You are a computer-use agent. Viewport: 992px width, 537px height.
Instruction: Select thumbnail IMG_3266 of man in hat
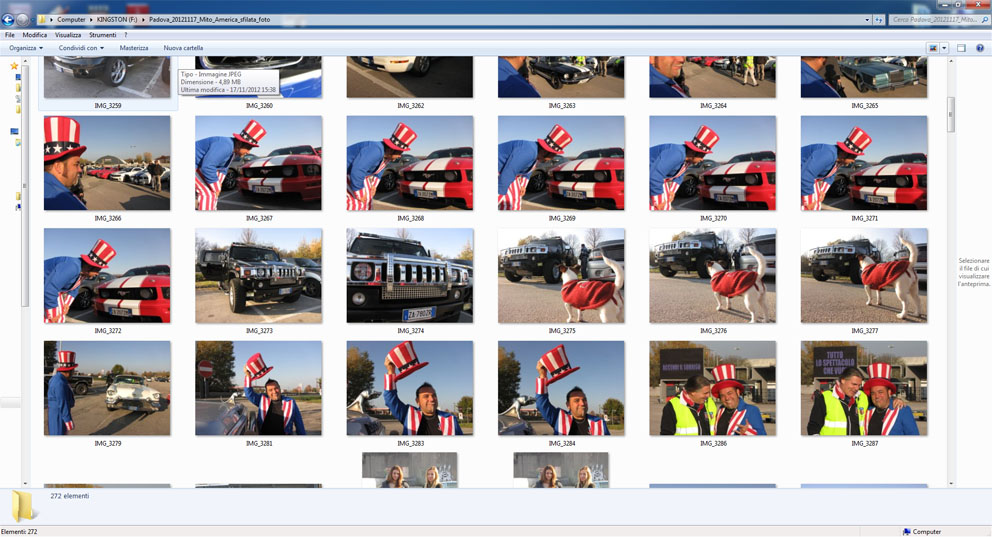[x=107, y=163]
